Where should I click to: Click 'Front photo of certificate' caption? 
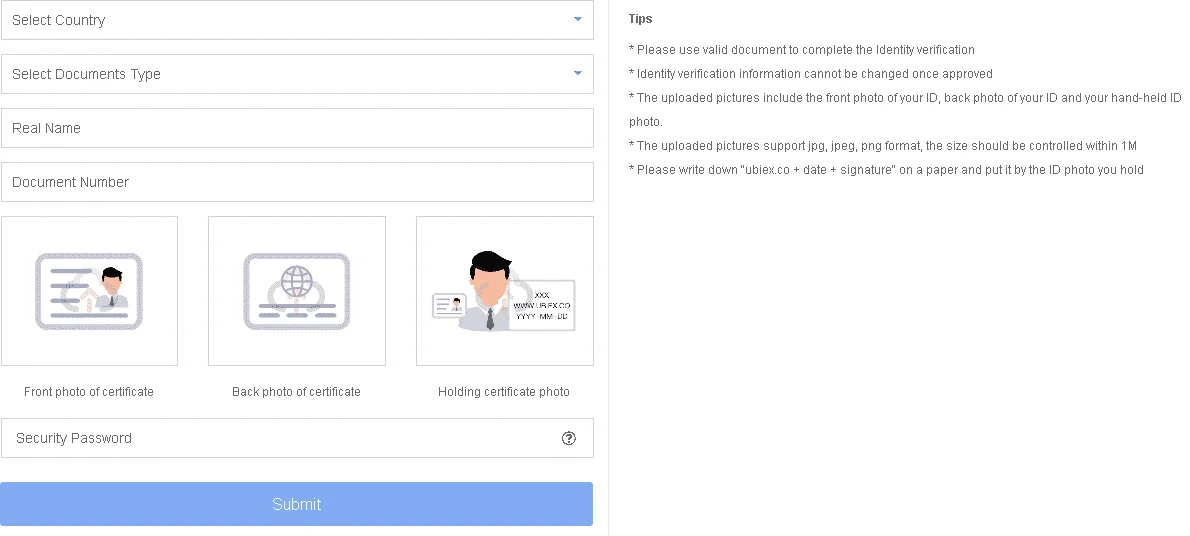click(89, 392)
